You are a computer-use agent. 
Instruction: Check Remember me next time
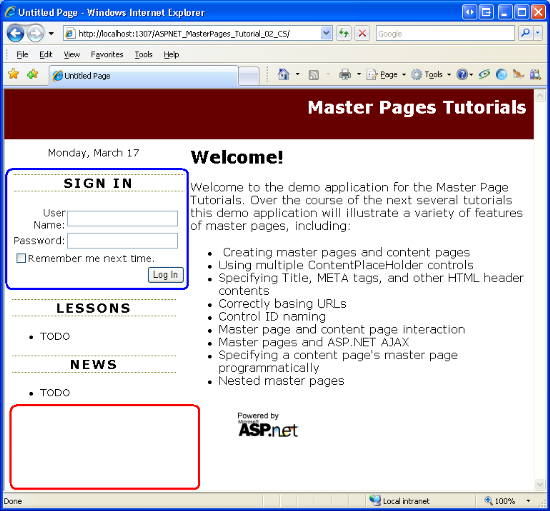point(21,258)
